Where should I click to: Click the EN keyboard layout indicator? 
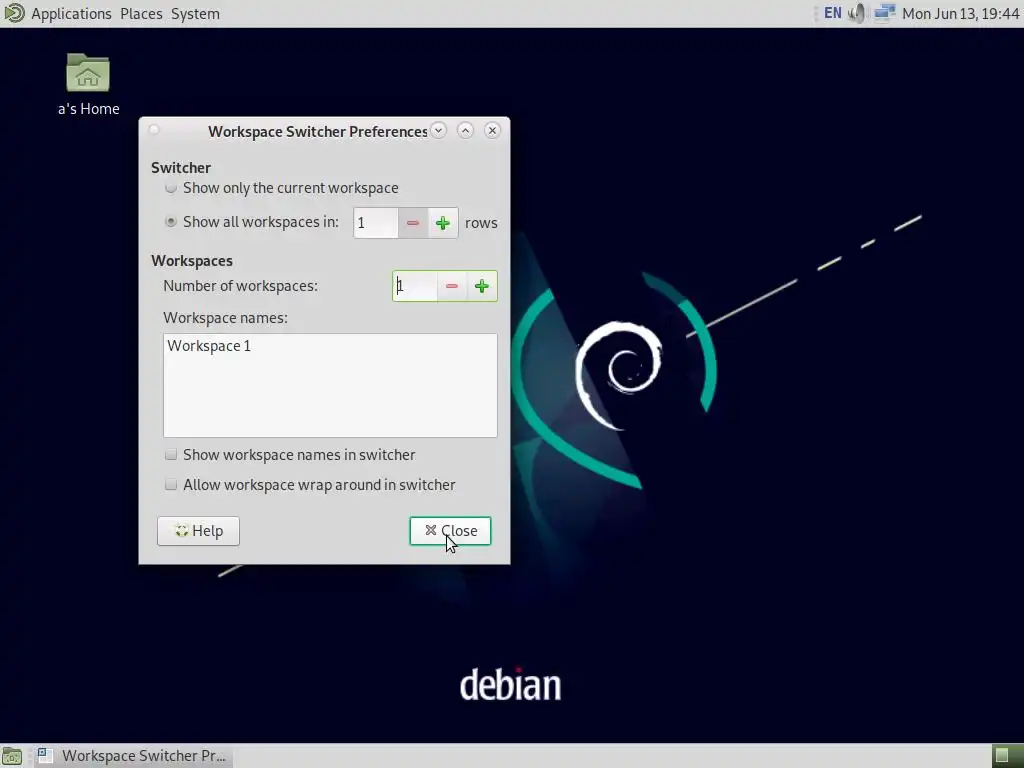833,13
